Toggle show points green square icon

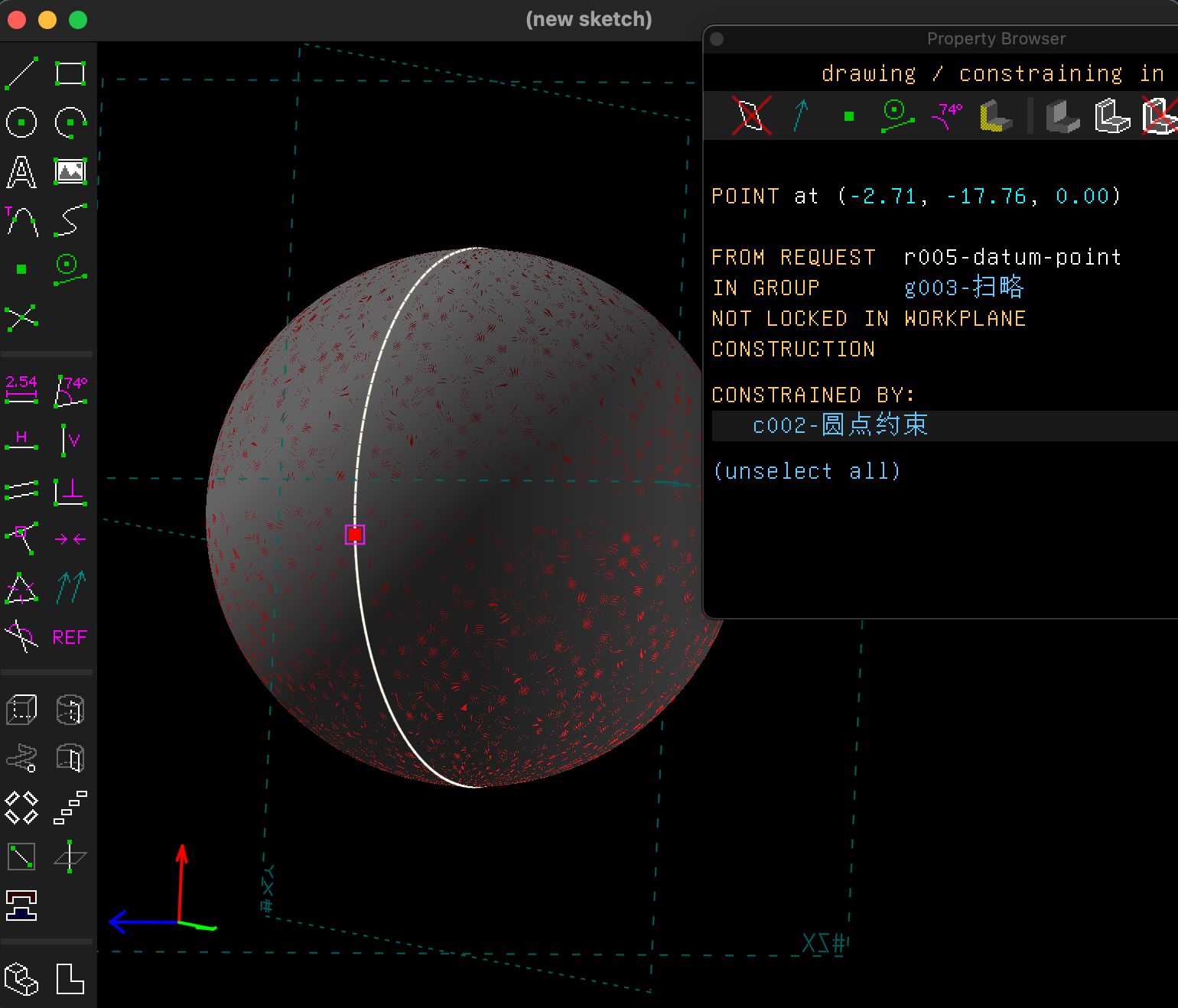pos(848,116)
